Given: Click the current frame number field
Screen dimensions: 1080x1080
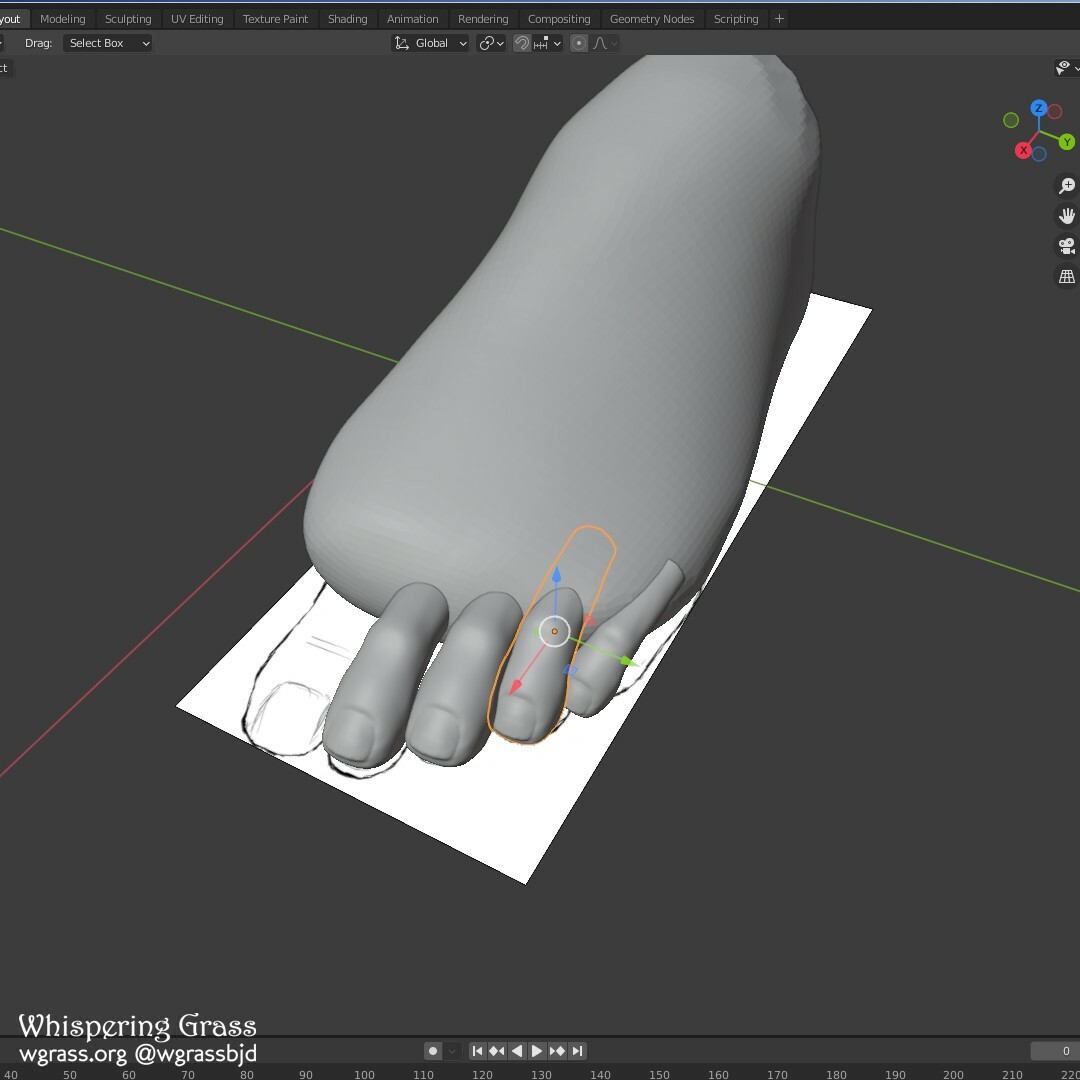Looking at the screenshot, I should [1055, 1051].
